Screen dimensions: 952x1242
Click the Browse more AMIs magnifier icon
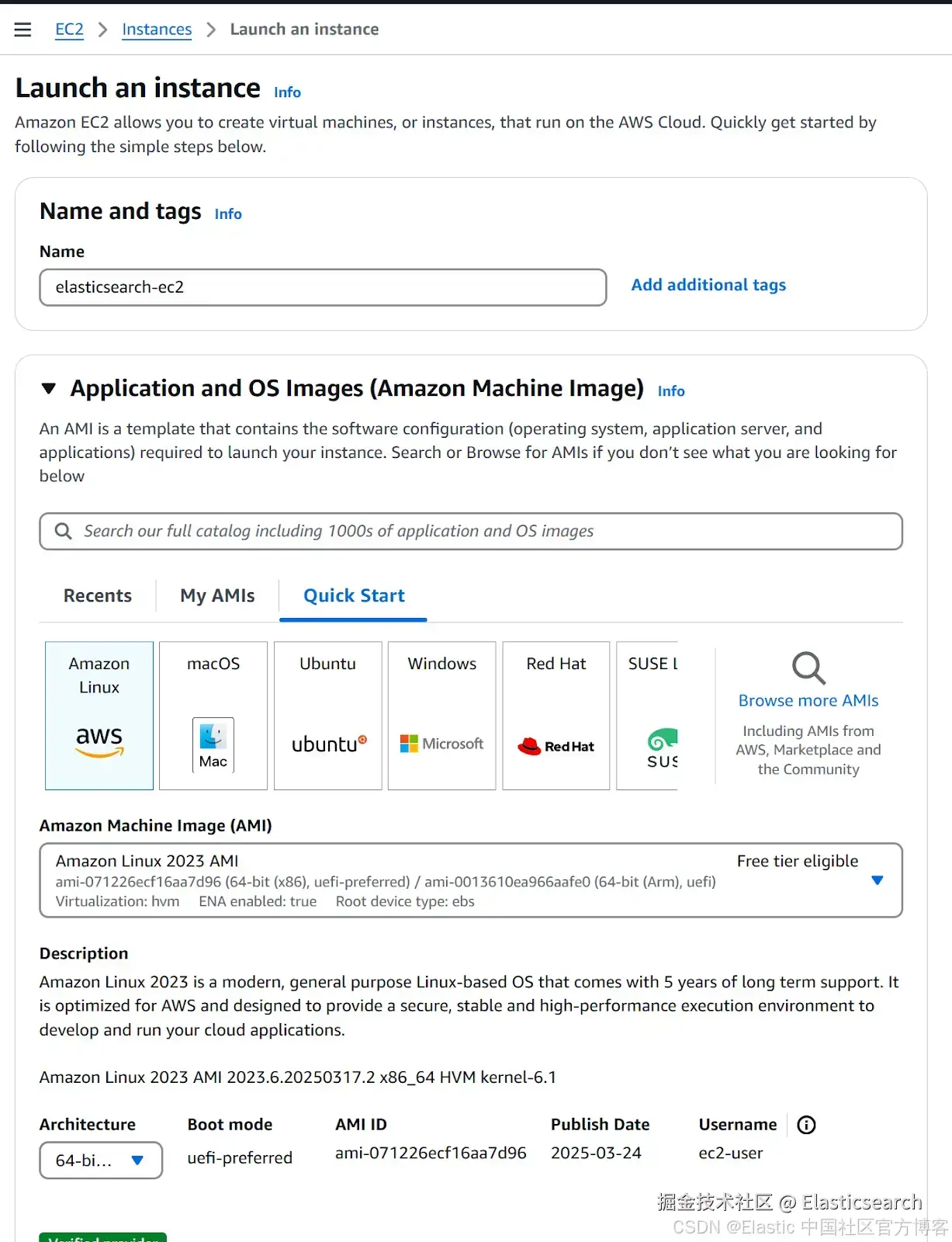(808, 668)
